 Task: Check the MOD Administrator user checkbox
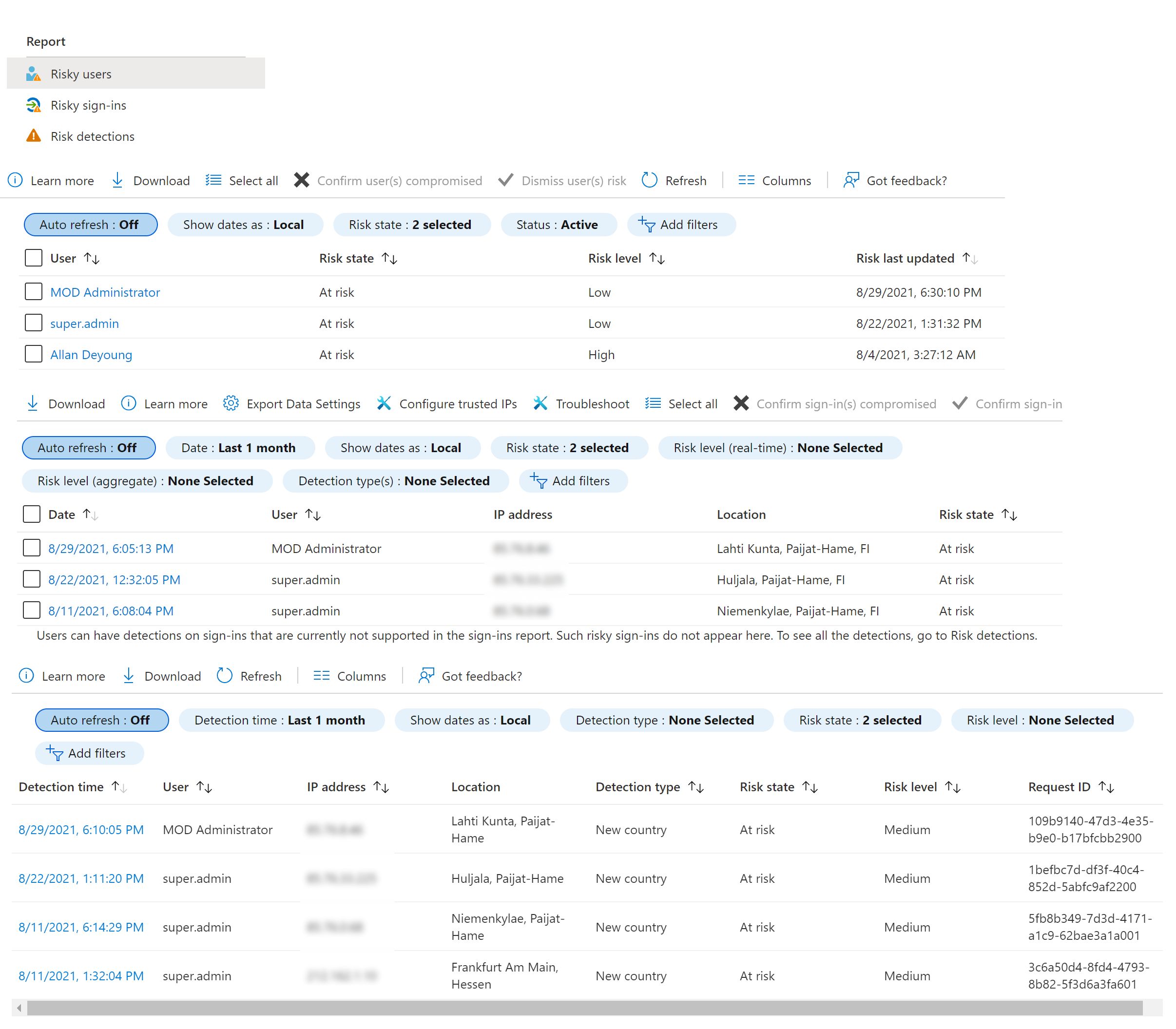coord(33,292)
